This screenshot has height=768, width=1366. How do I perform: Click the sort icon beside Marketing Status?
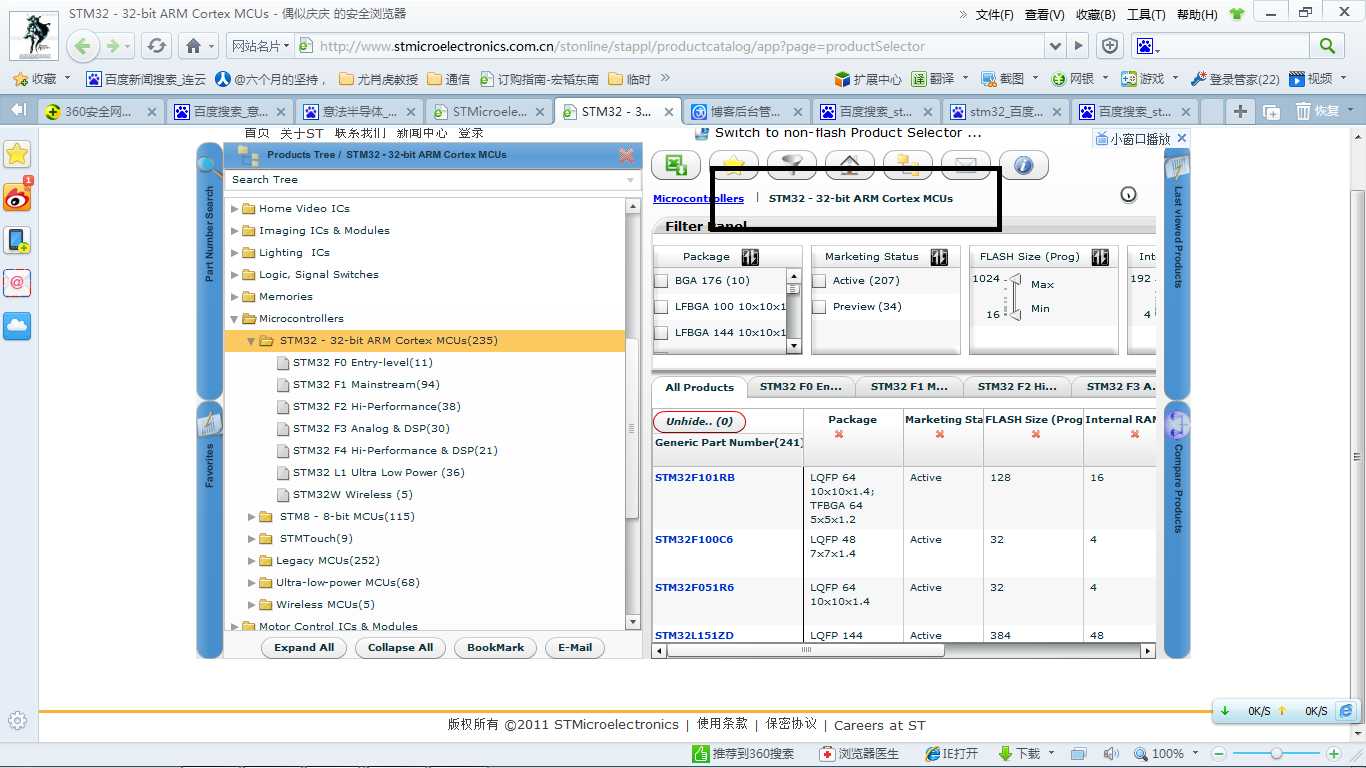[x=939, y=257]
